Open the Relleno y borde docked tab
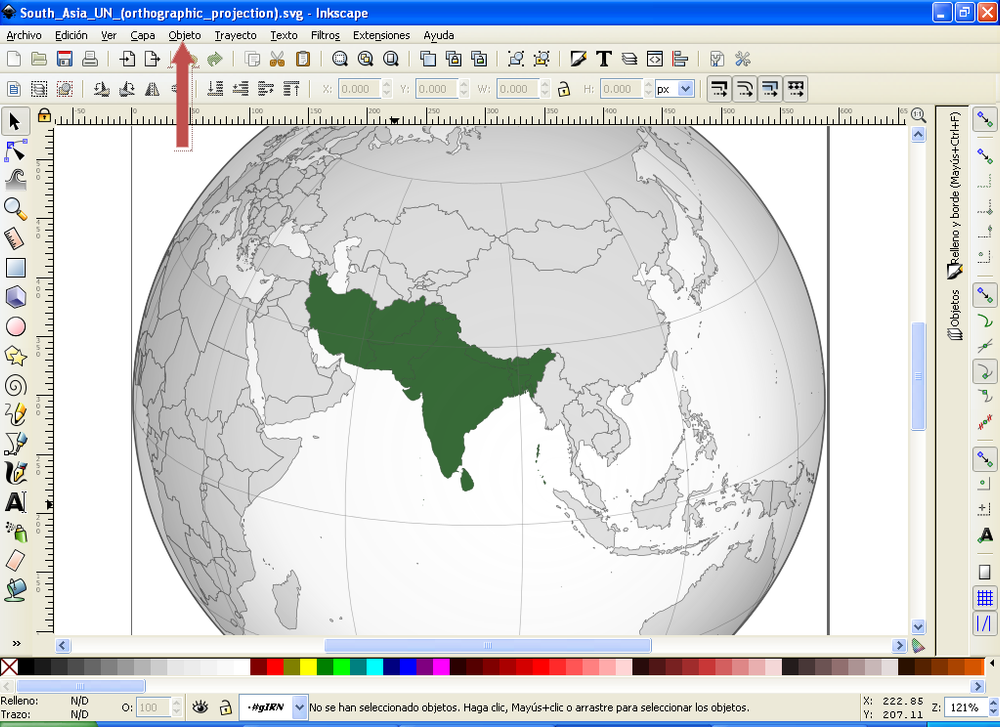 (x=955, y=196)
